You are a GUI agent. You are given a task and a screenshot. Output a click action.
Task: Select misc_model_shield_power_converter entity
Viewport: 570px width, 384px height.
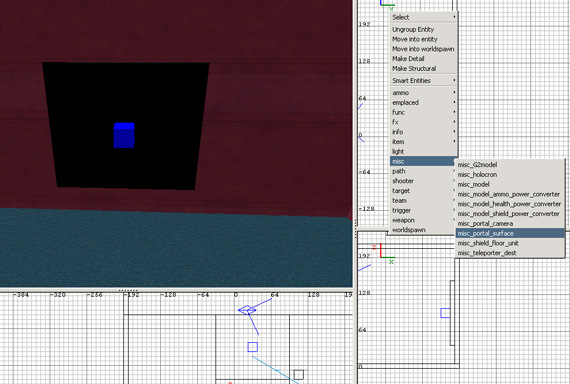pos(510,214)
